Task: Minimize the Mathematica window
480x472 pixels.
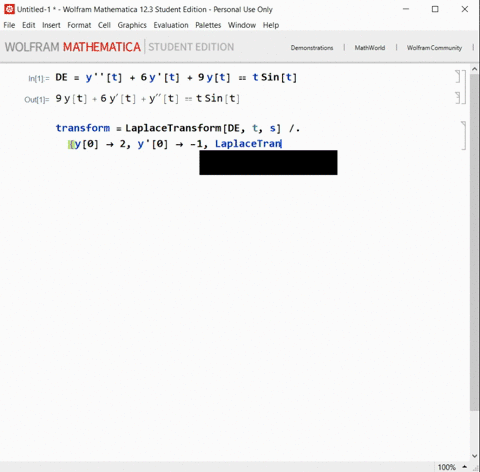Action: [x=406, y=9]
